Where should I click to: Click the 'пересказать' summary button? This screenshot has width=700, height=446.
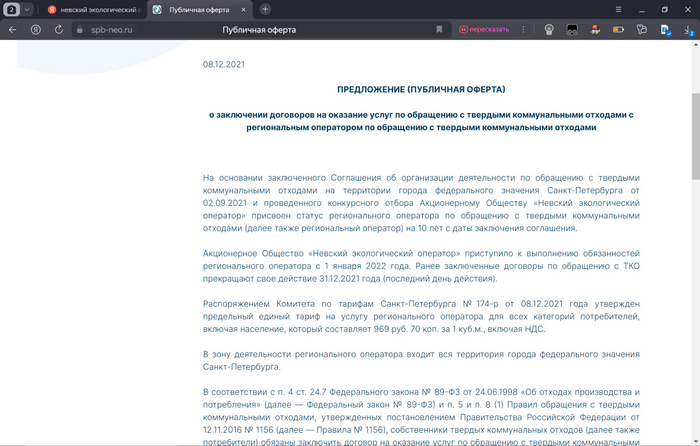point(484,29)
